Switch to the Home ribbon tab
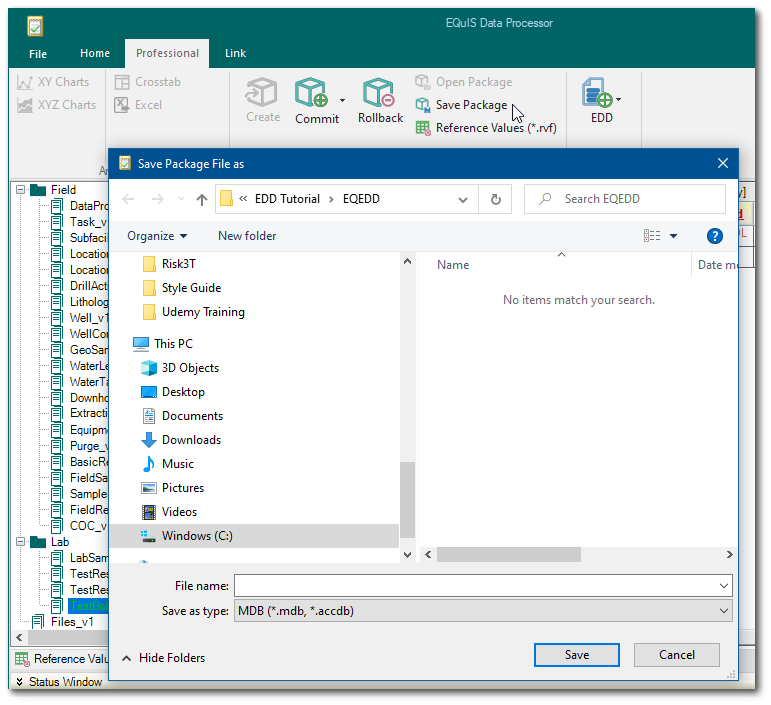 95,53
